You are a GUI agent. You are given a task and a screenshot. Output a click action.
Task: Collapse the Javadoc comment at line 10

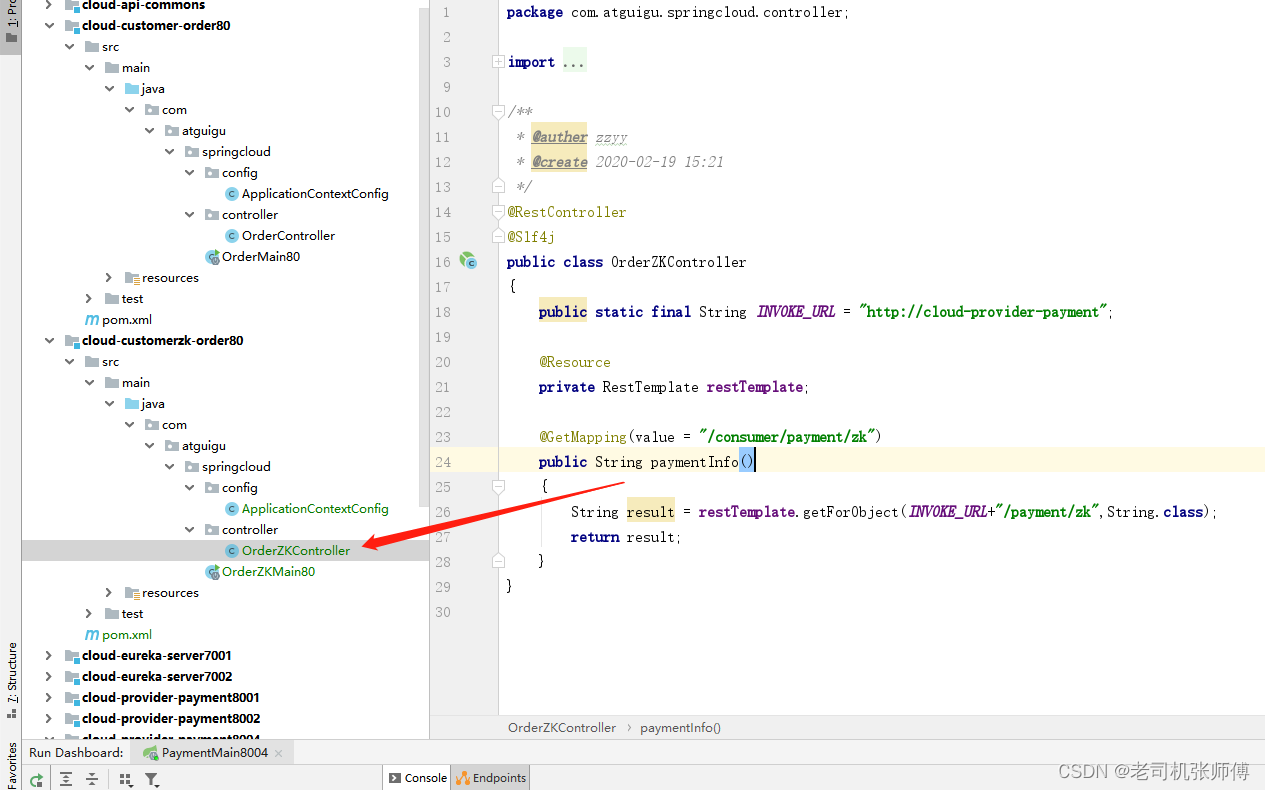click(498, 112)
